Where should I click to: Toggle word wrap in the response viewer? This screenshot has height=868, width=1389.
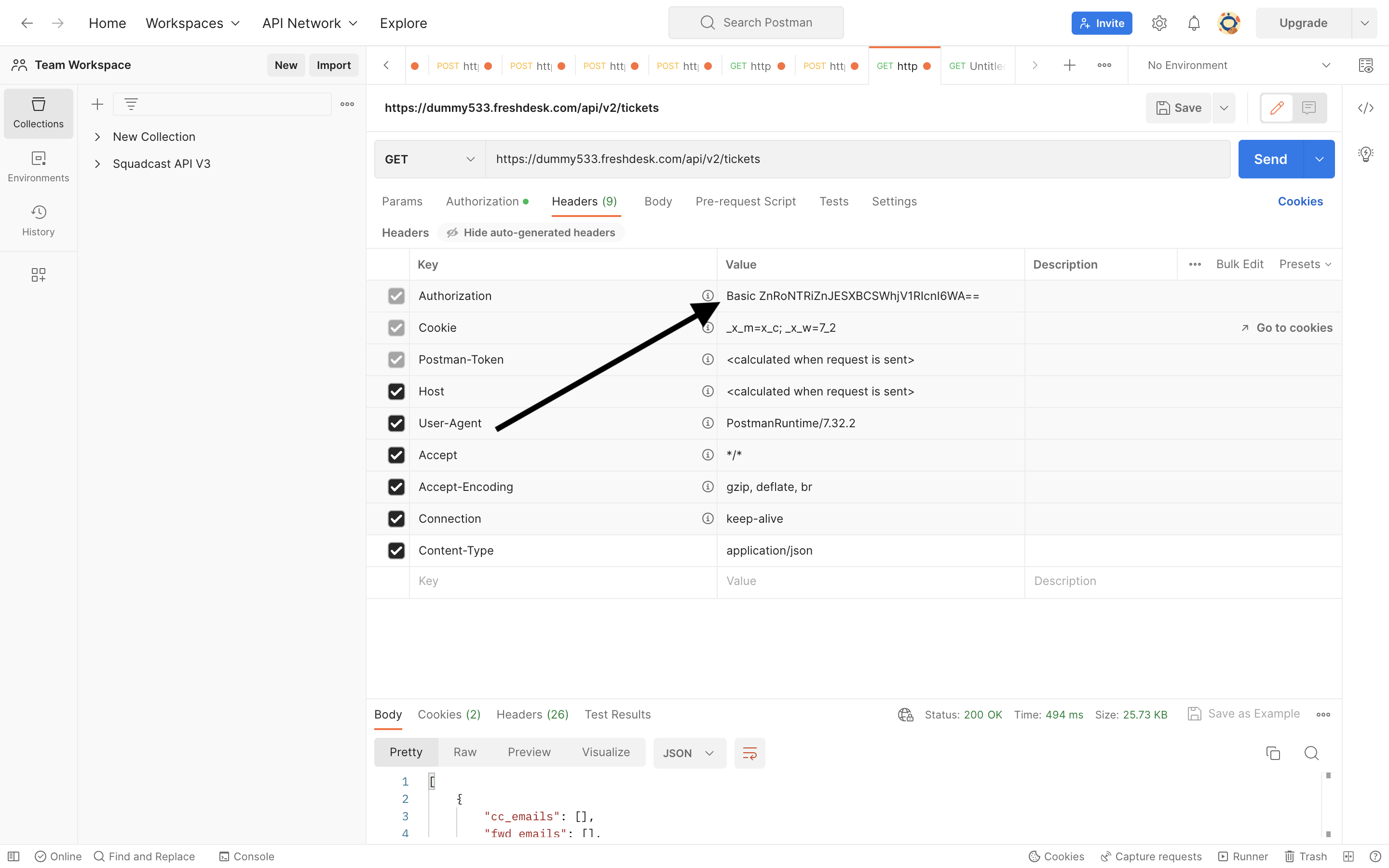tap(749, 753)
